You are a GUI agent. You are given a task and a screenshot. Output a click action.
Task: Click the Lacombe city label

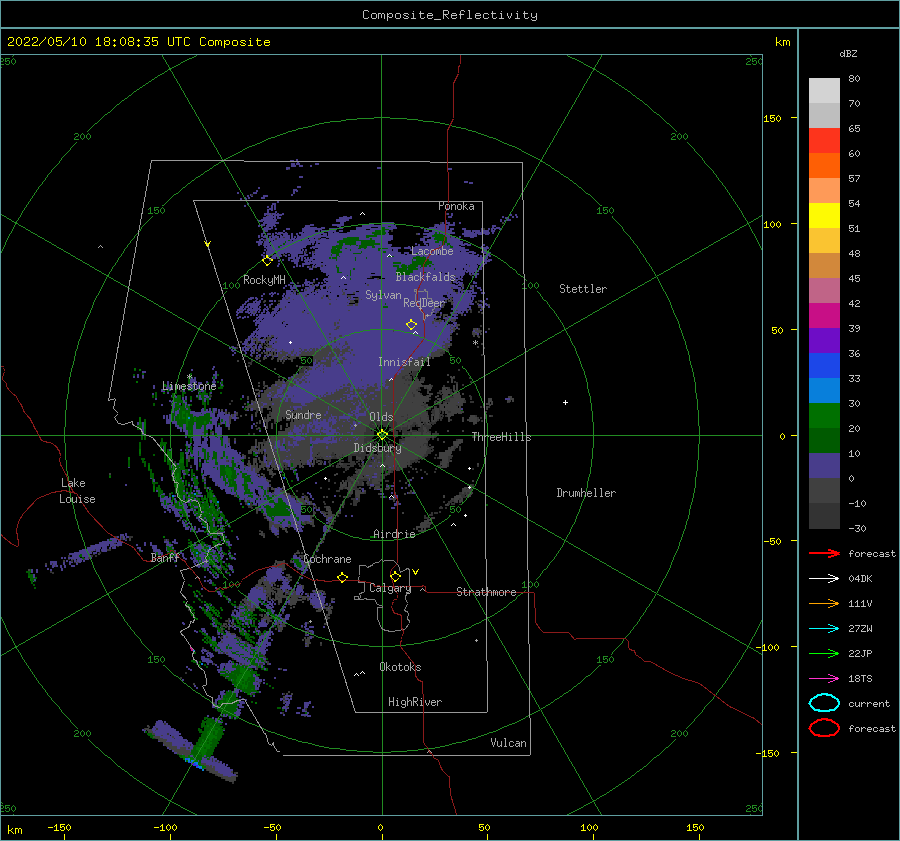(432, 251)
